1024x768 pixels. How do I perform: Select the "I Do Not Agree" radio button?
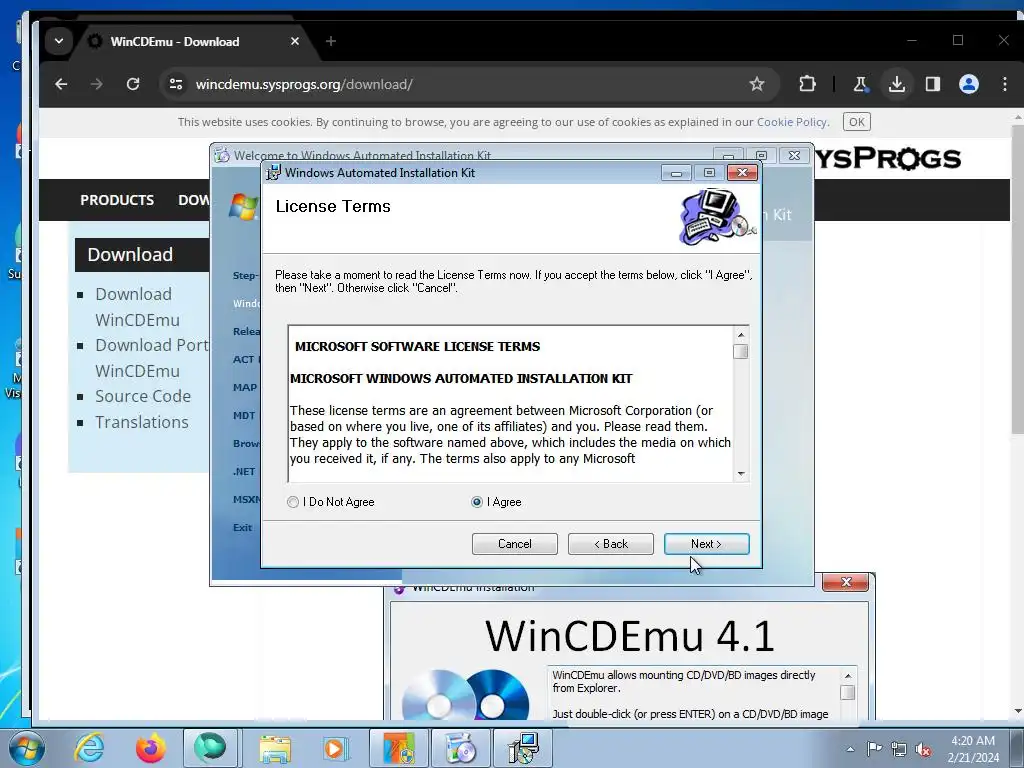click(293, 502)
